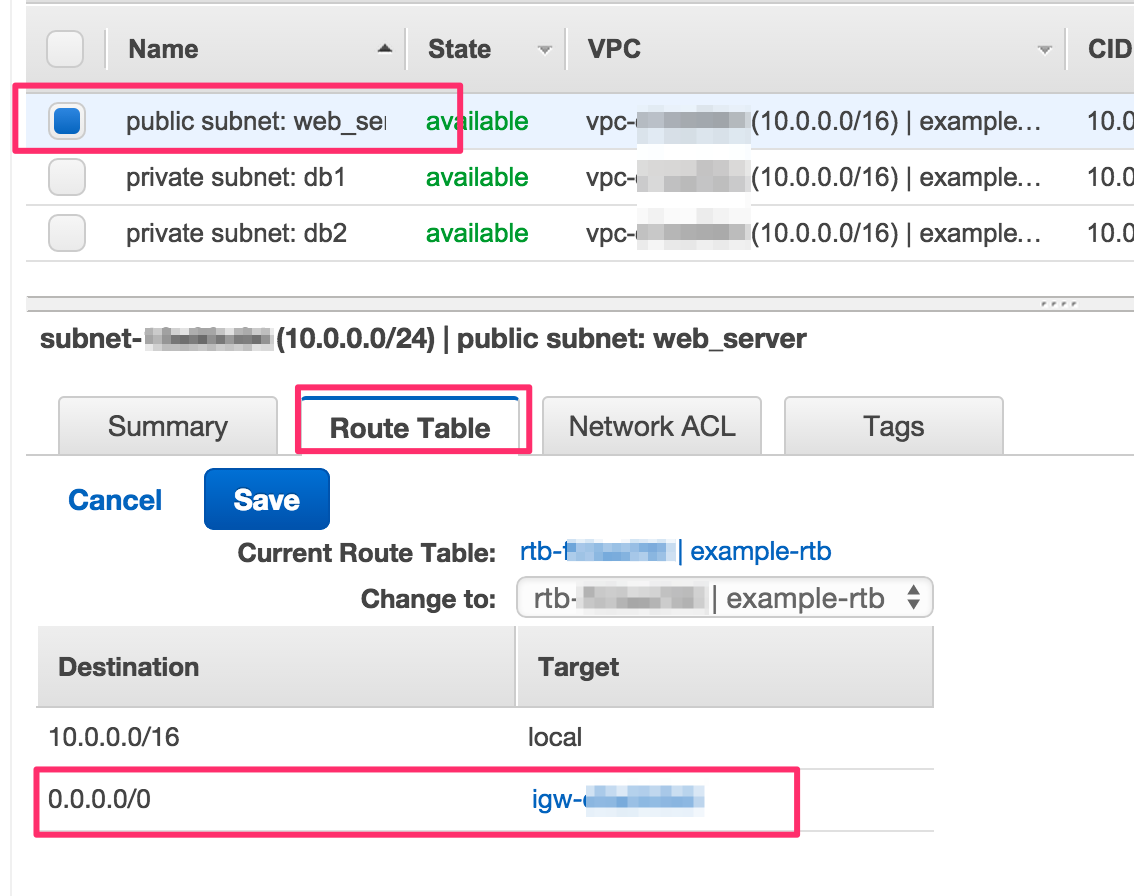Screen dimensions: 1134x896
Task: Click the Destination column header
Action: [x=129, y=667]
